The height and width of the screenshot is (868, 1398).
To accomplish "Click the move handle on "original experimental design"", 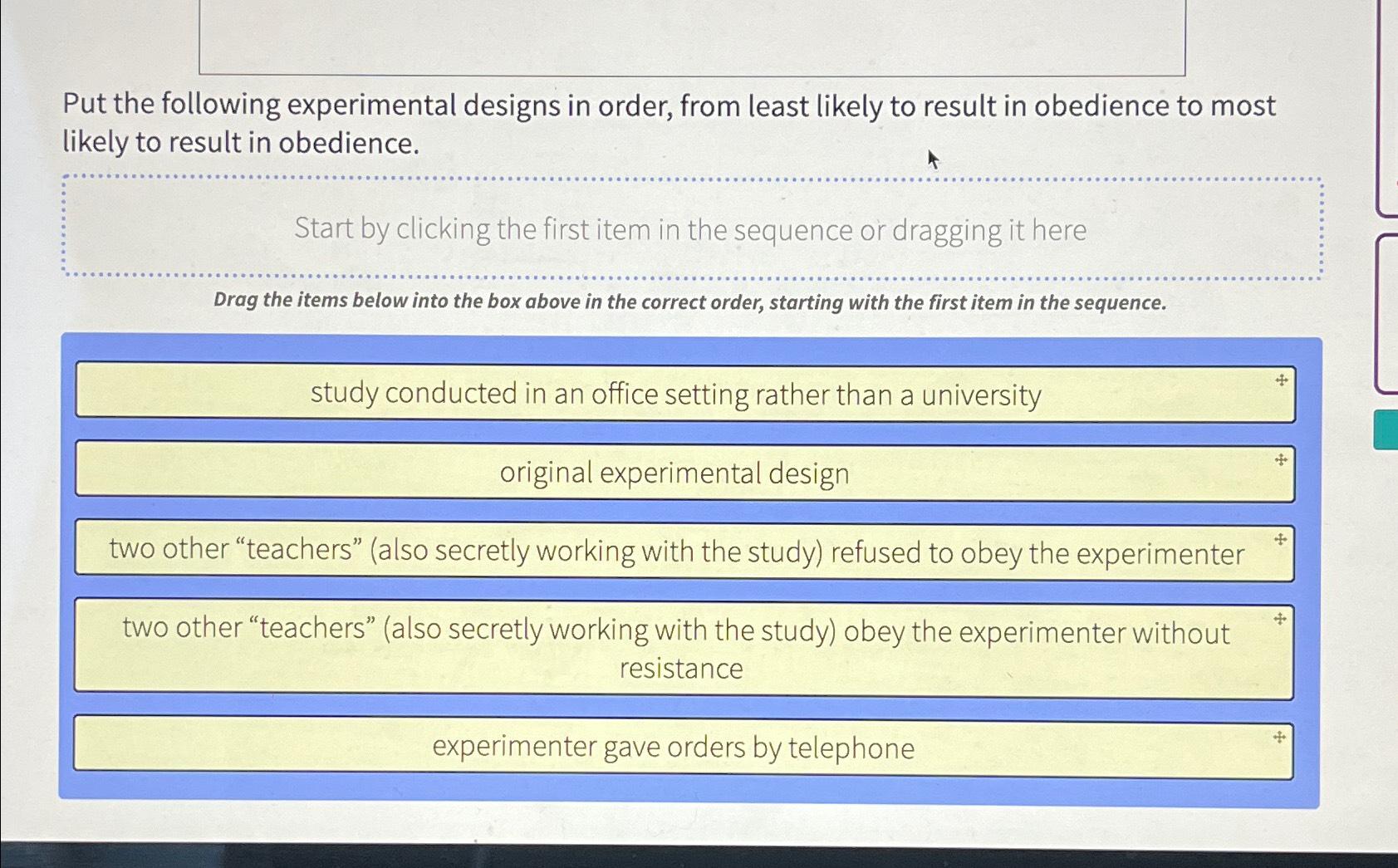I will (1280, 459).
